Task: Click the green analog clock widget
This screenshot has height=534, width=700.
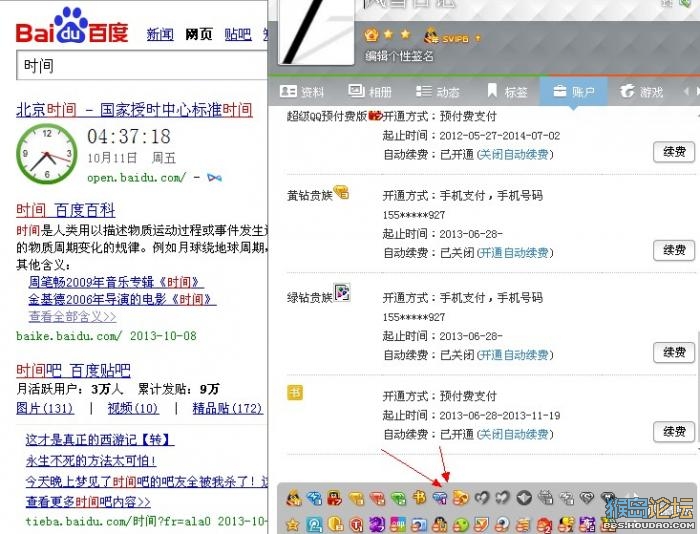Action: (x=46, y=154)
